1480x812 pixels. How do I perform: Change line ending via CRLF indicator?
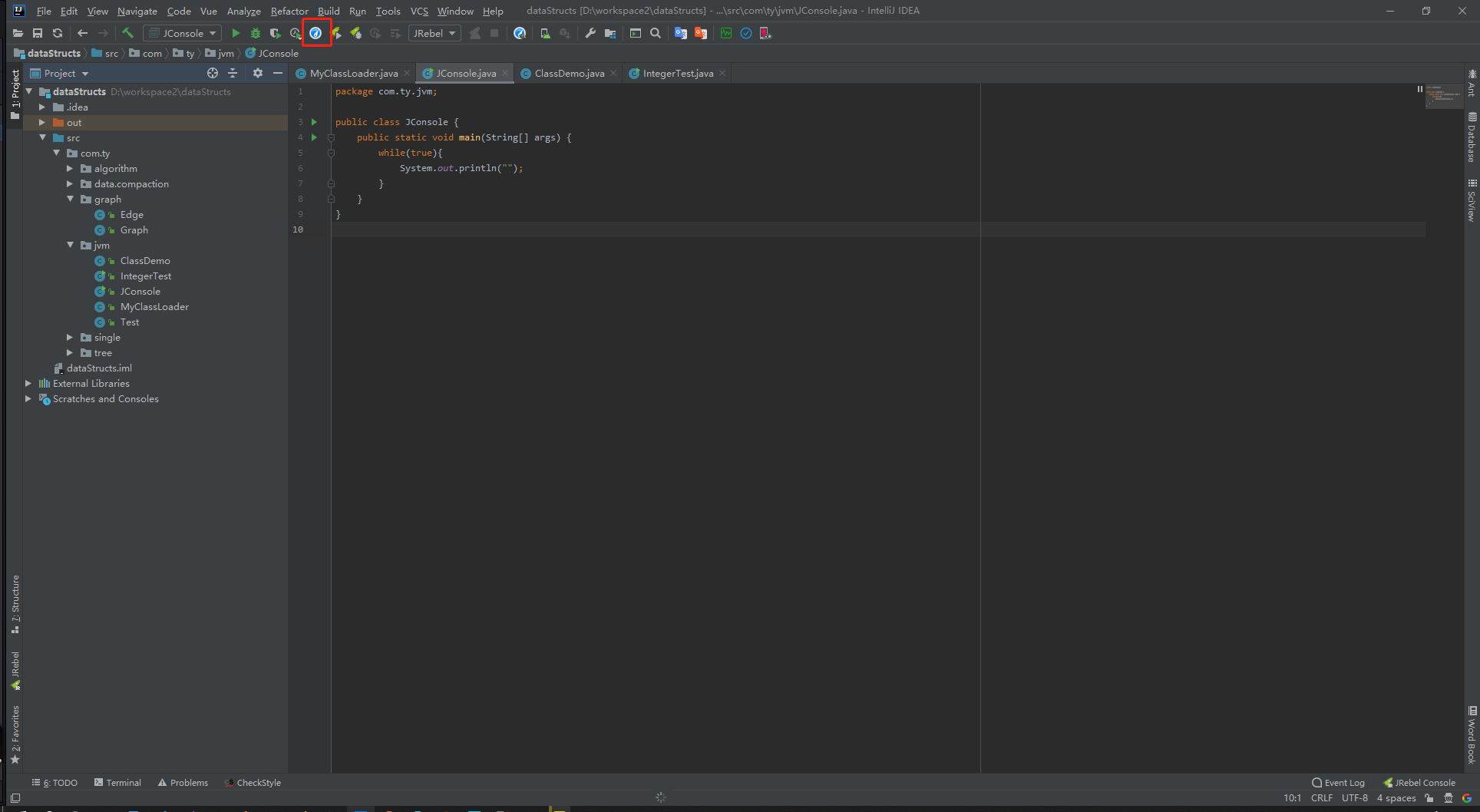[x=1322, y=798]
